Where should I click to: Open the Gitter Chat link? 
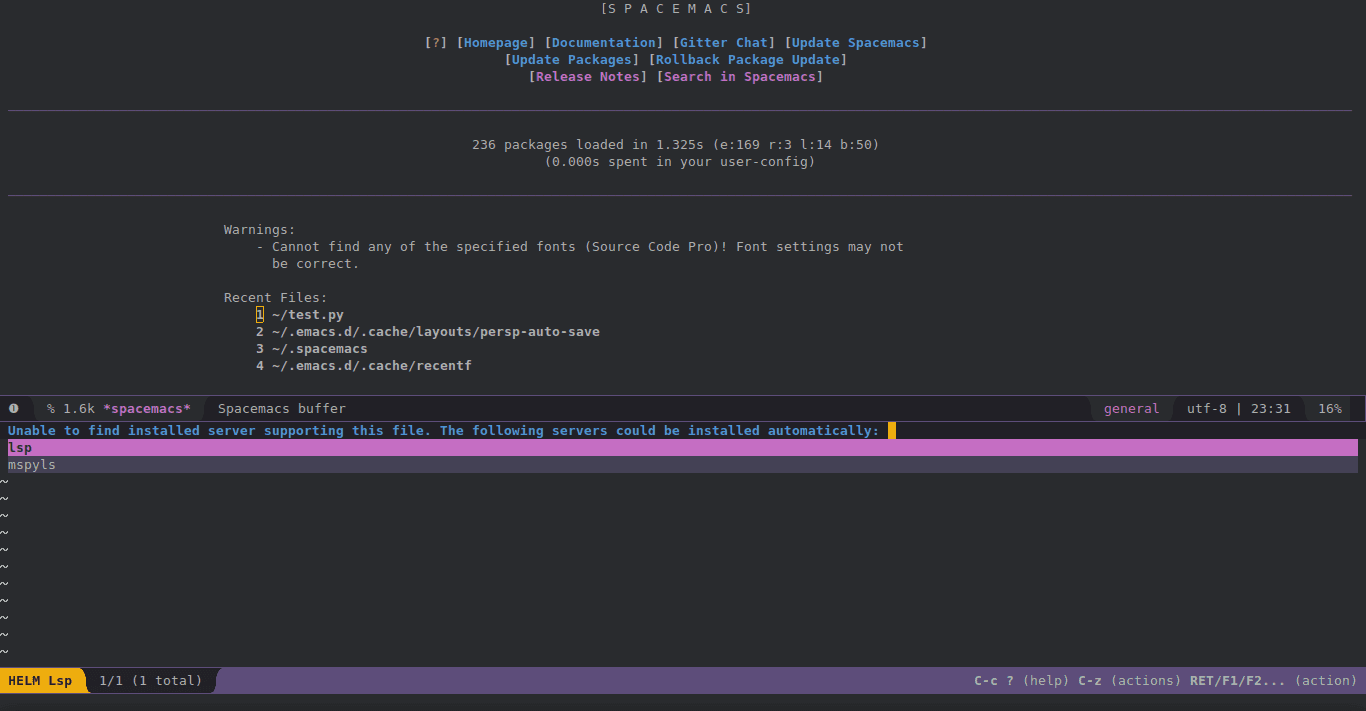[x=724, y=43]
